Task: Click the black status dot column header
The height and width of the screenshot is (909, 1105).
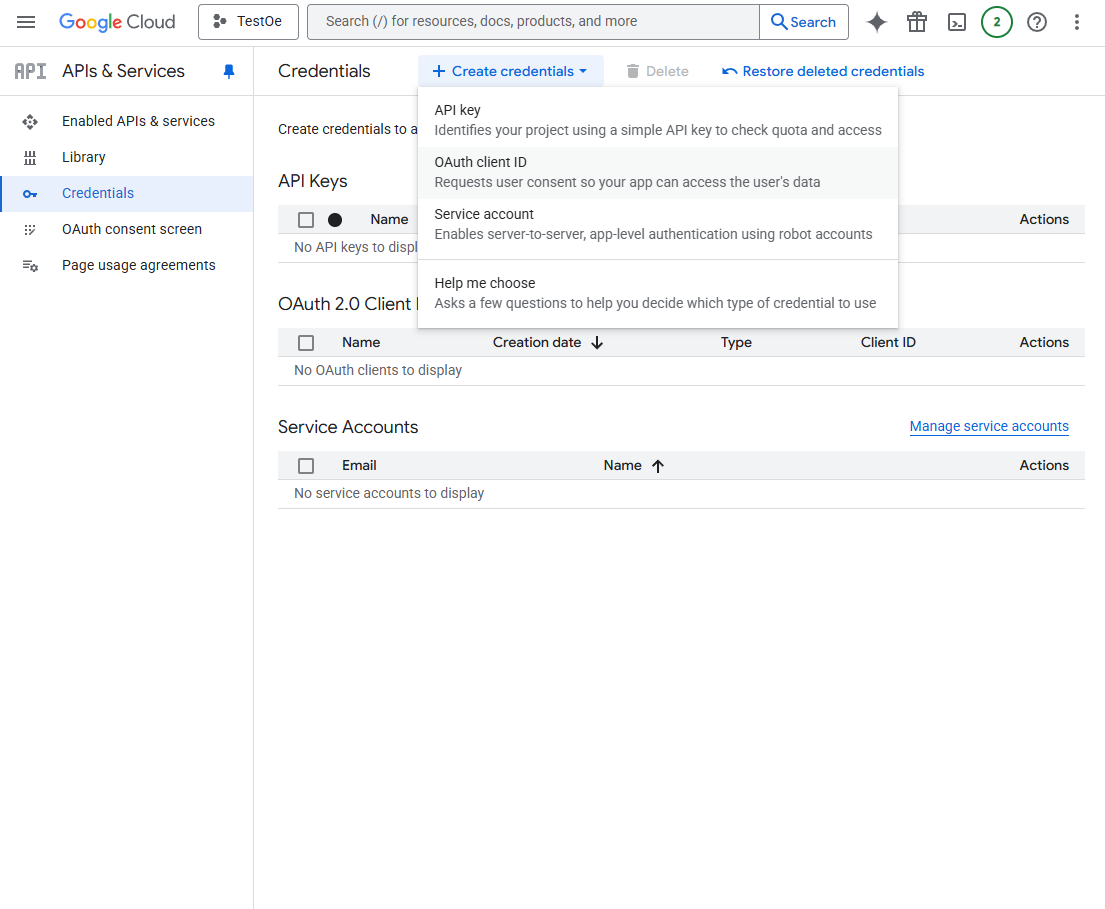Action: [x=335, y=220]
